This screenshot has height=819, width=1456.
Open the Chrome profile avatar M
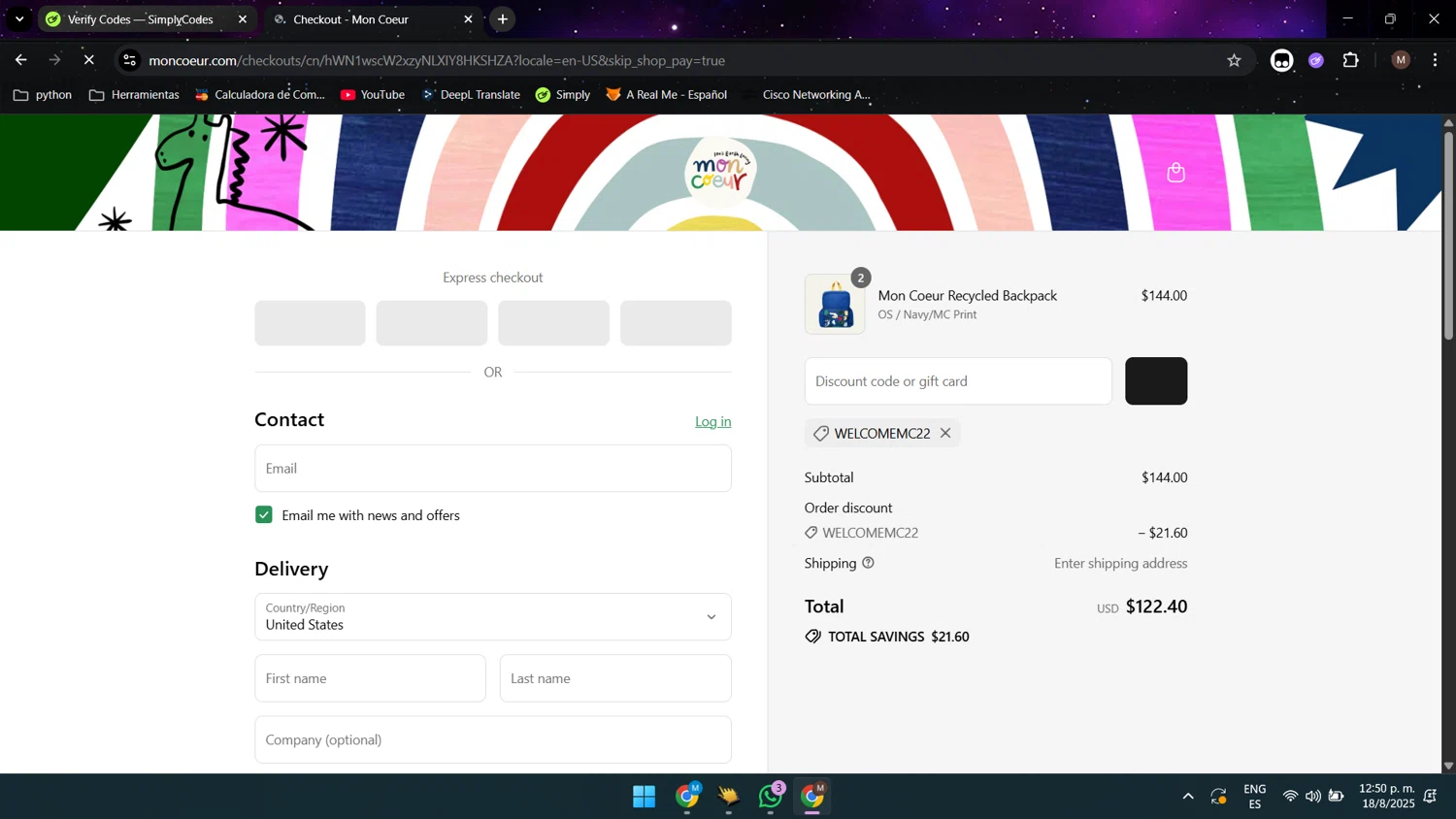[1400, 60]
